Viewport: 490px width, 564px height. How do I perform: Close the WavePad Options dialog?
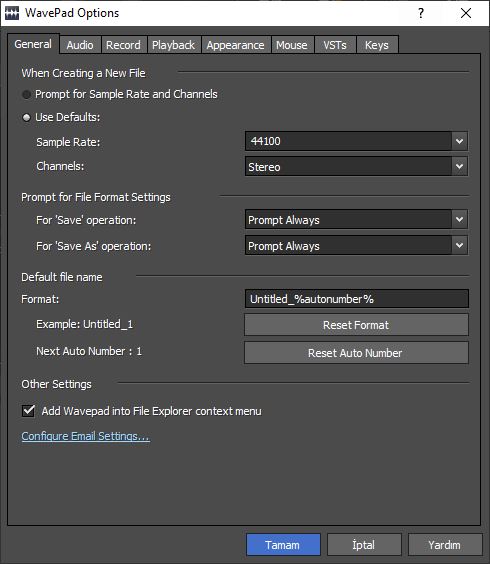coord(466,13)
